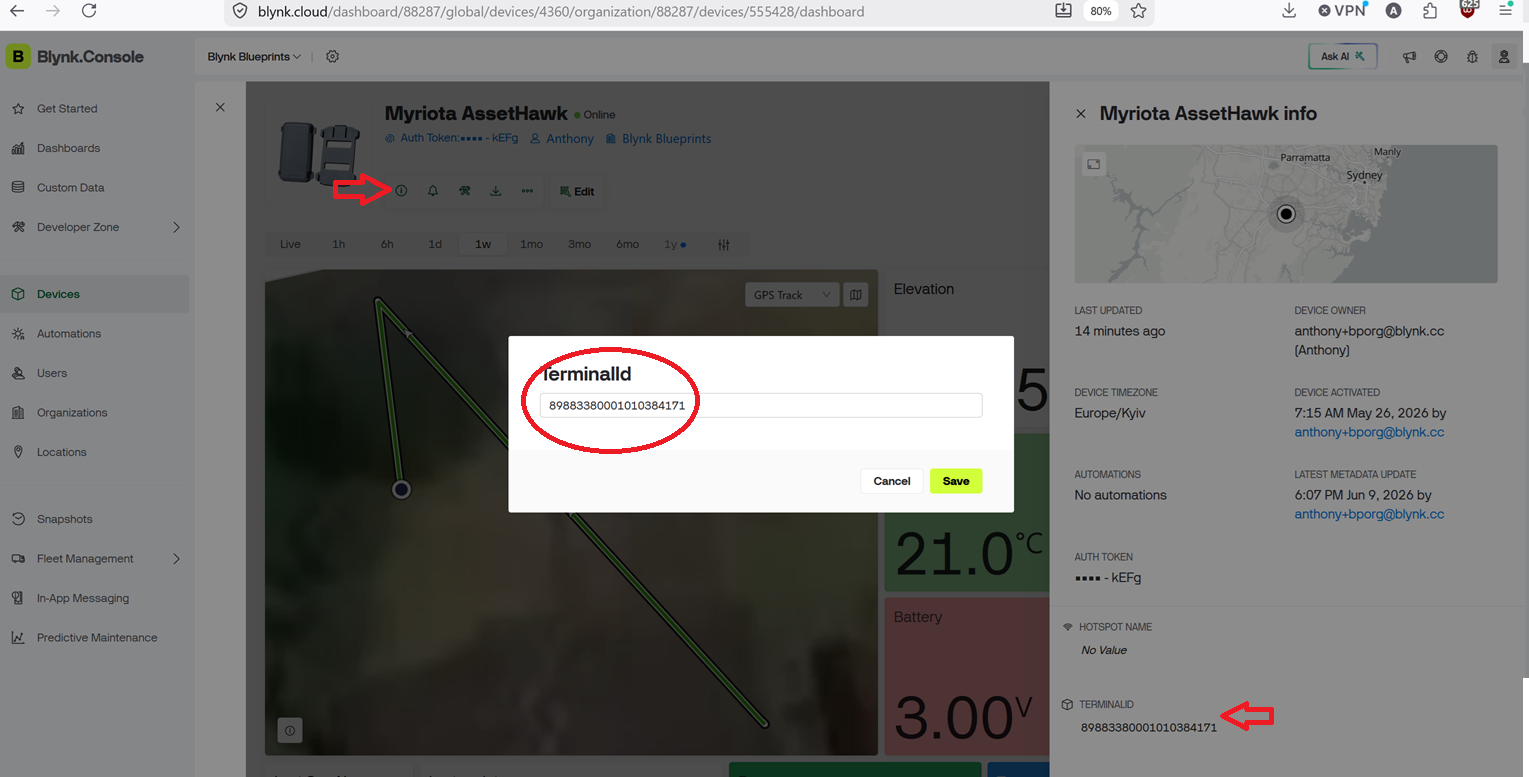
Task: Select Devices in the sidebar
Action: 94,294
